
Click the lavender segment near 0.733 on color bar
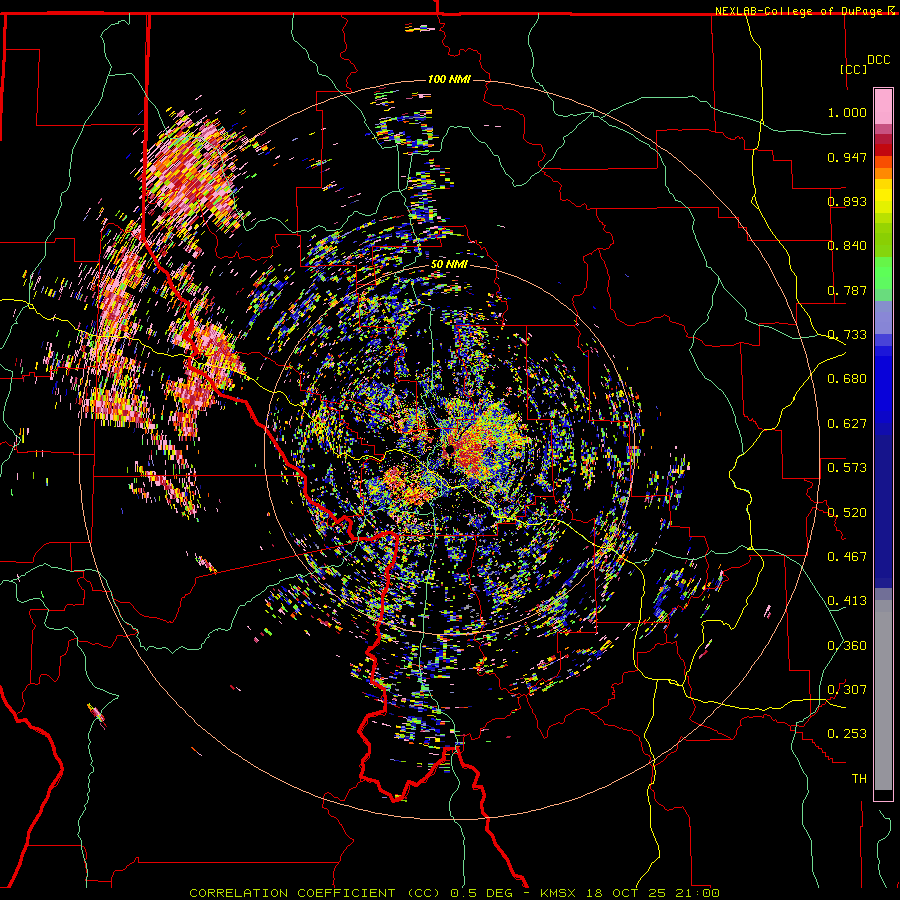883,317
